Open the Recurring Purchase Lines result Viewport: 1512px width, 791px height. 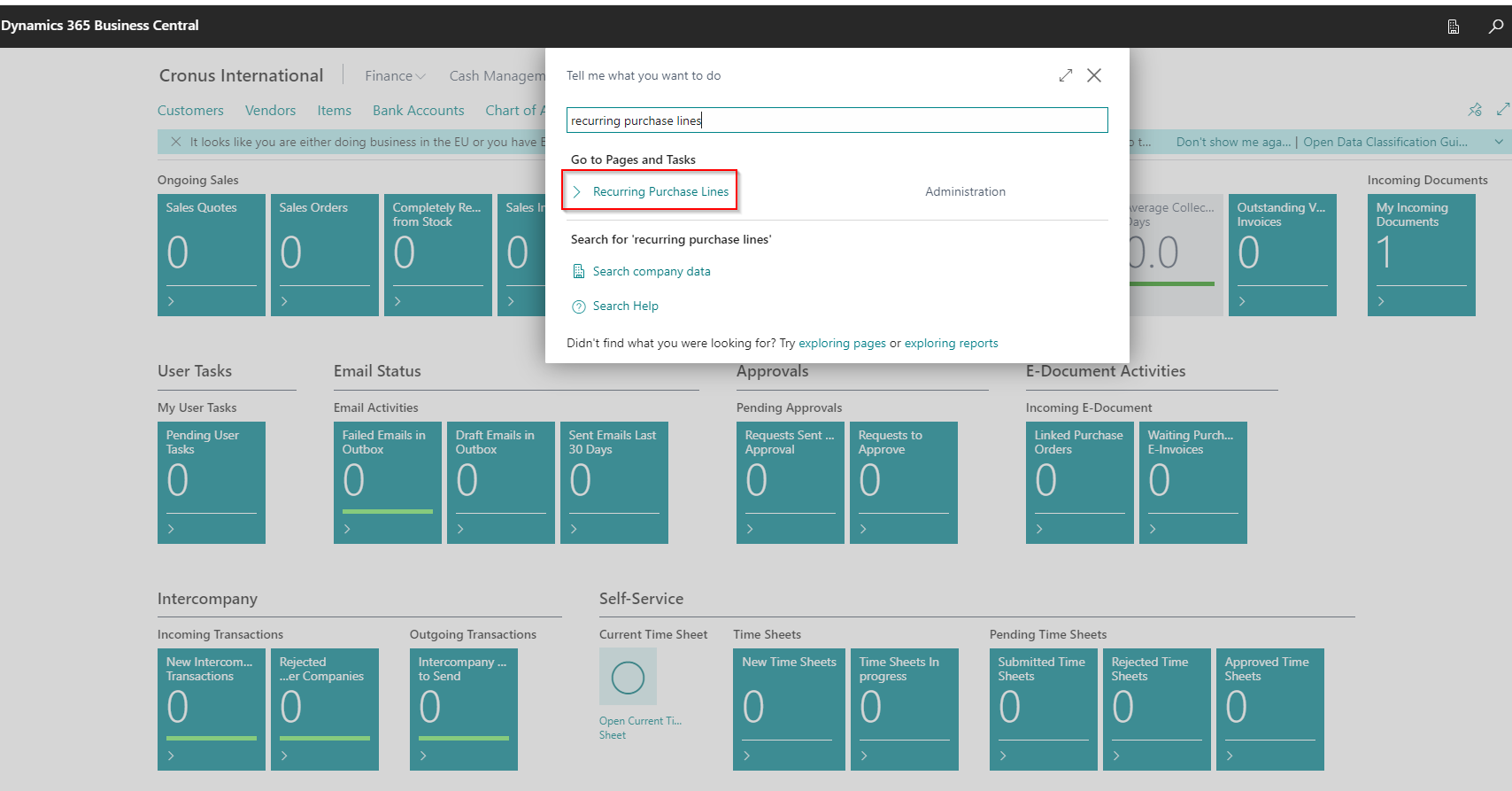660,191
